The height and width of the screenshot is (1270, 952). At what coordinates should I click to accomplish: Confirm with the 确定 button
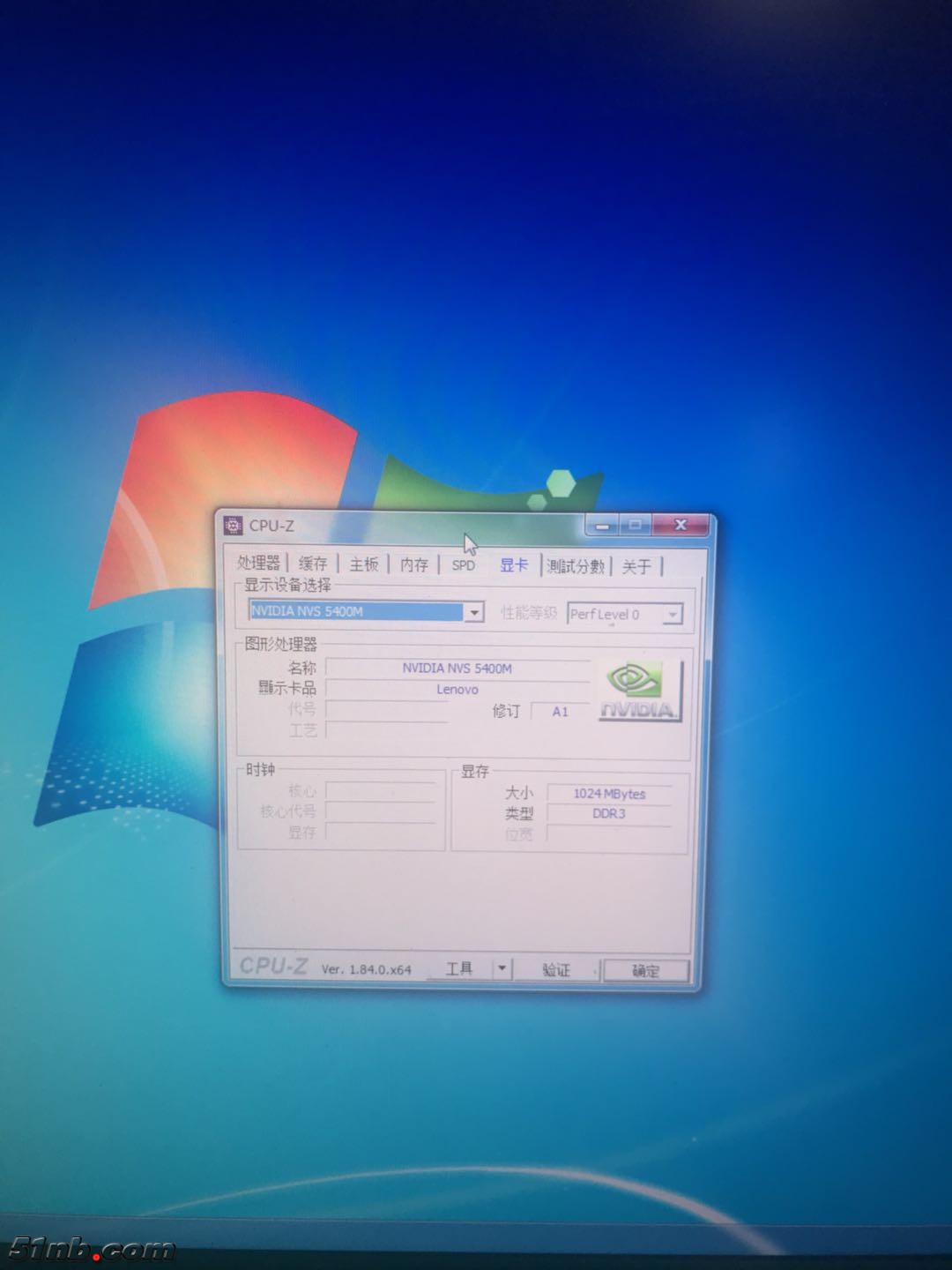pos(645,971)
